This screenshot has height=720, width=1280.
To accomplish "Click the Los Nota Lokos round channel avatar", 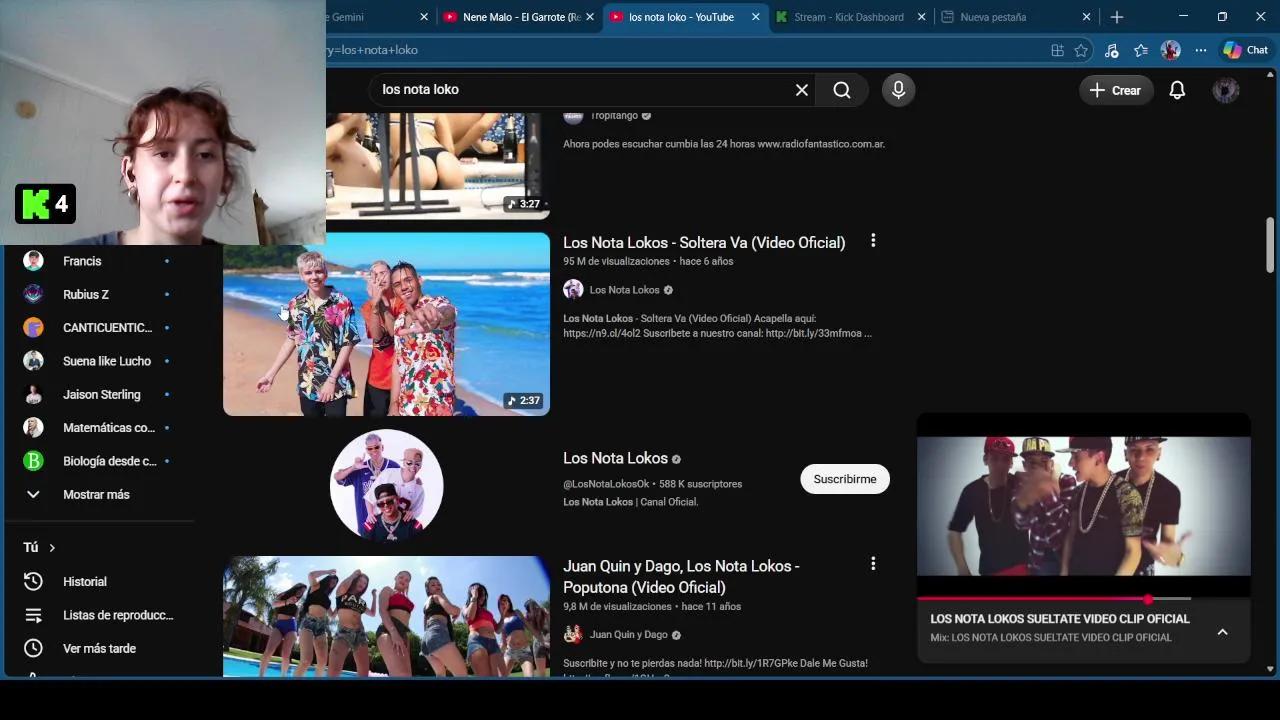I will pos(387,485).
